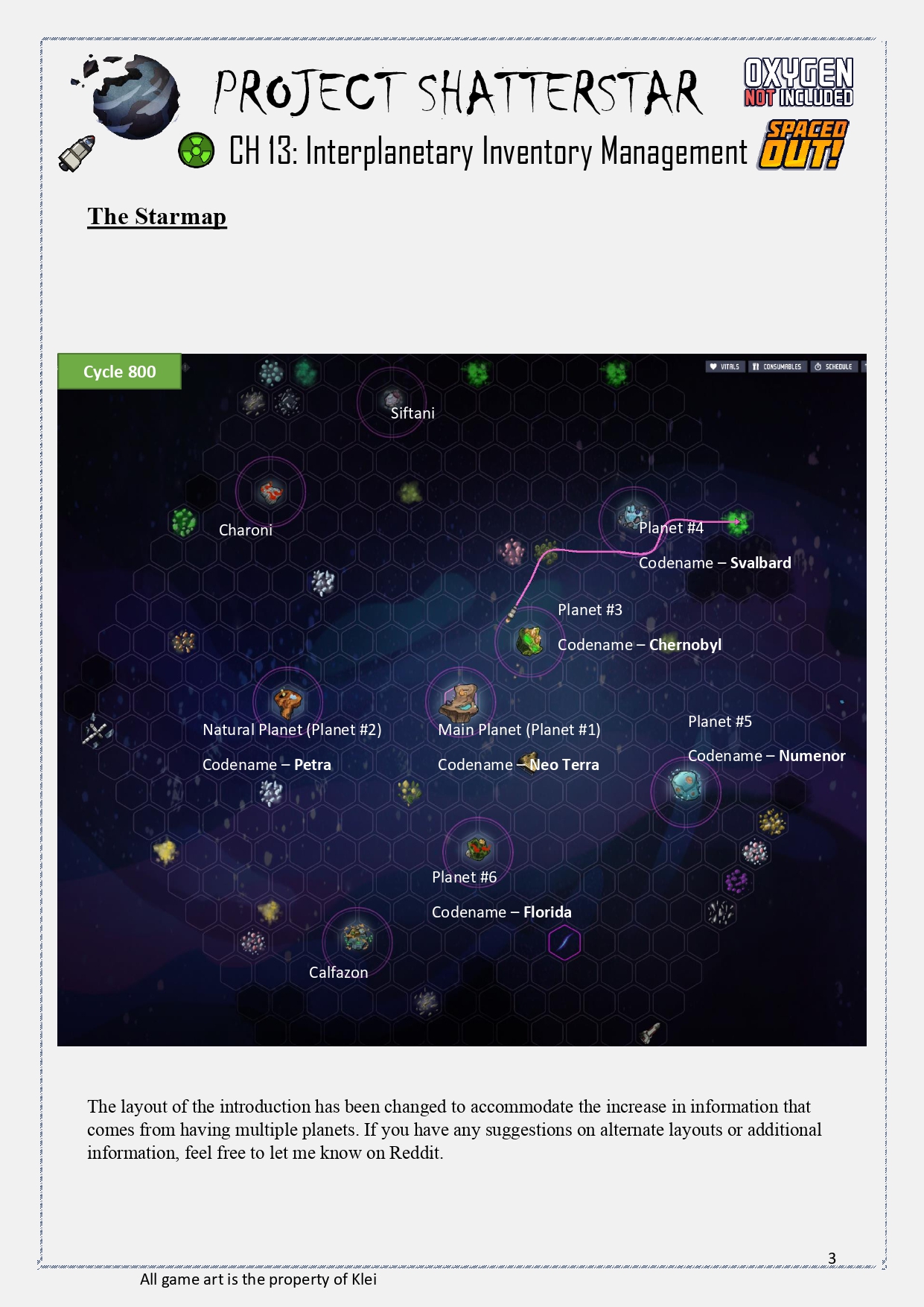Open the Vitals tab
The image size is (924, 1307).
point(724,366)
